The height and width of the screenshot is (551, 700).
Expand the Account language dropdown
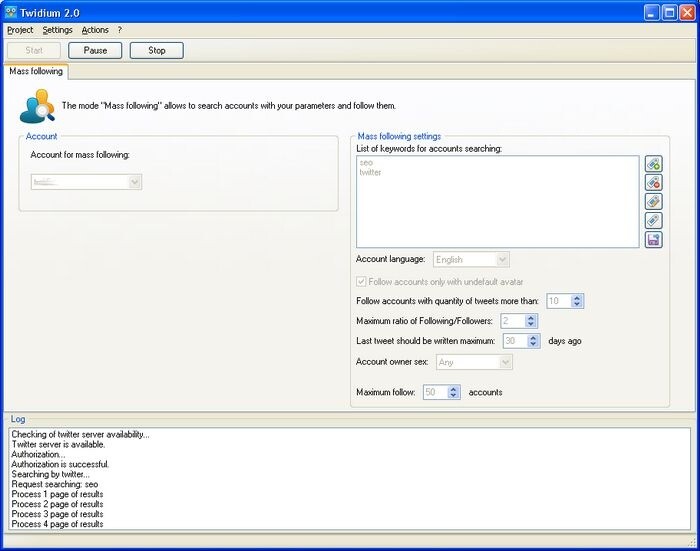(503, 259)
